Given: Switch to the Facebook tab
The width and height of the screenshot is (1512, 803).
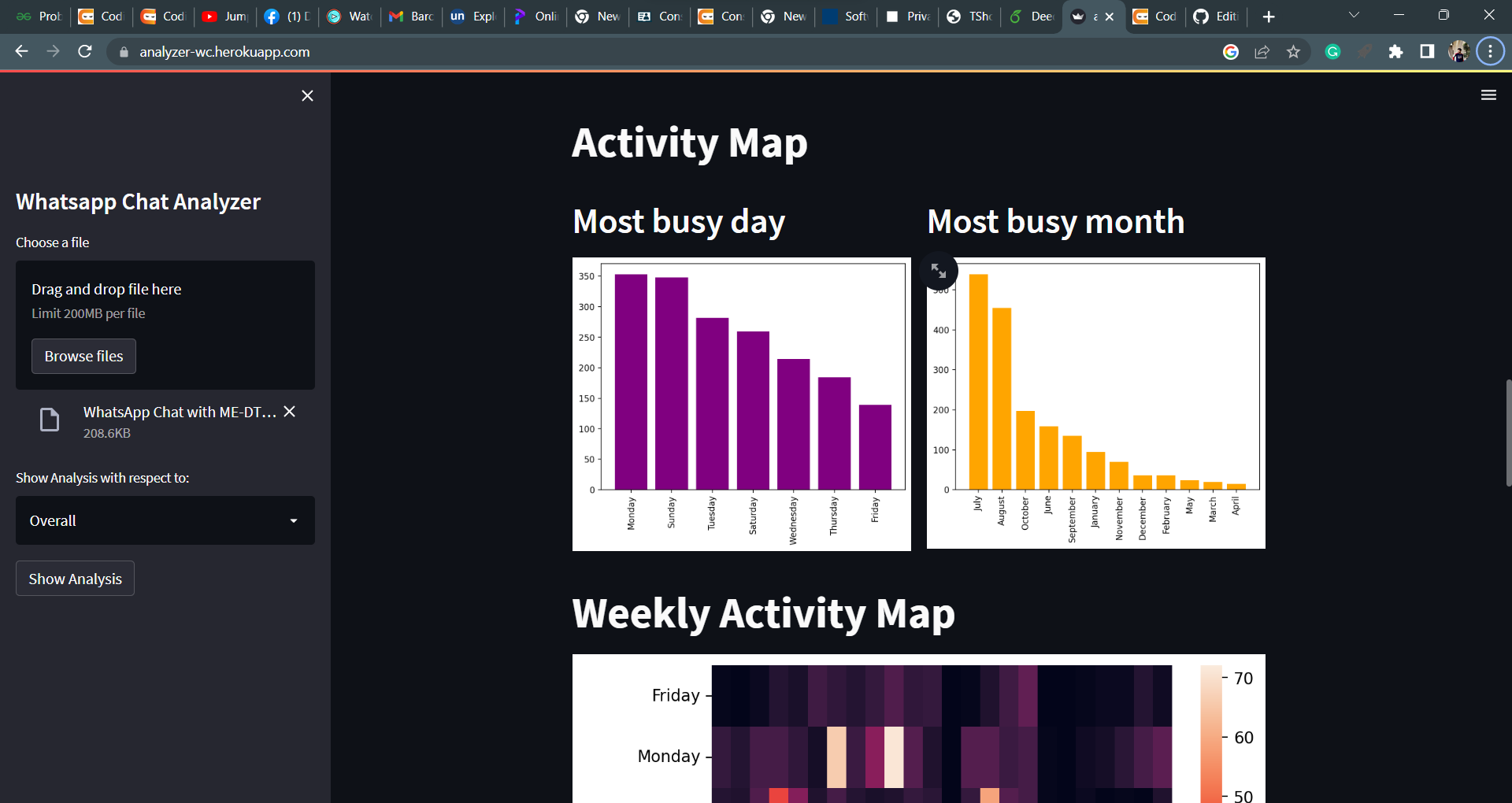Looking at the screenshot, I should 287,17.
